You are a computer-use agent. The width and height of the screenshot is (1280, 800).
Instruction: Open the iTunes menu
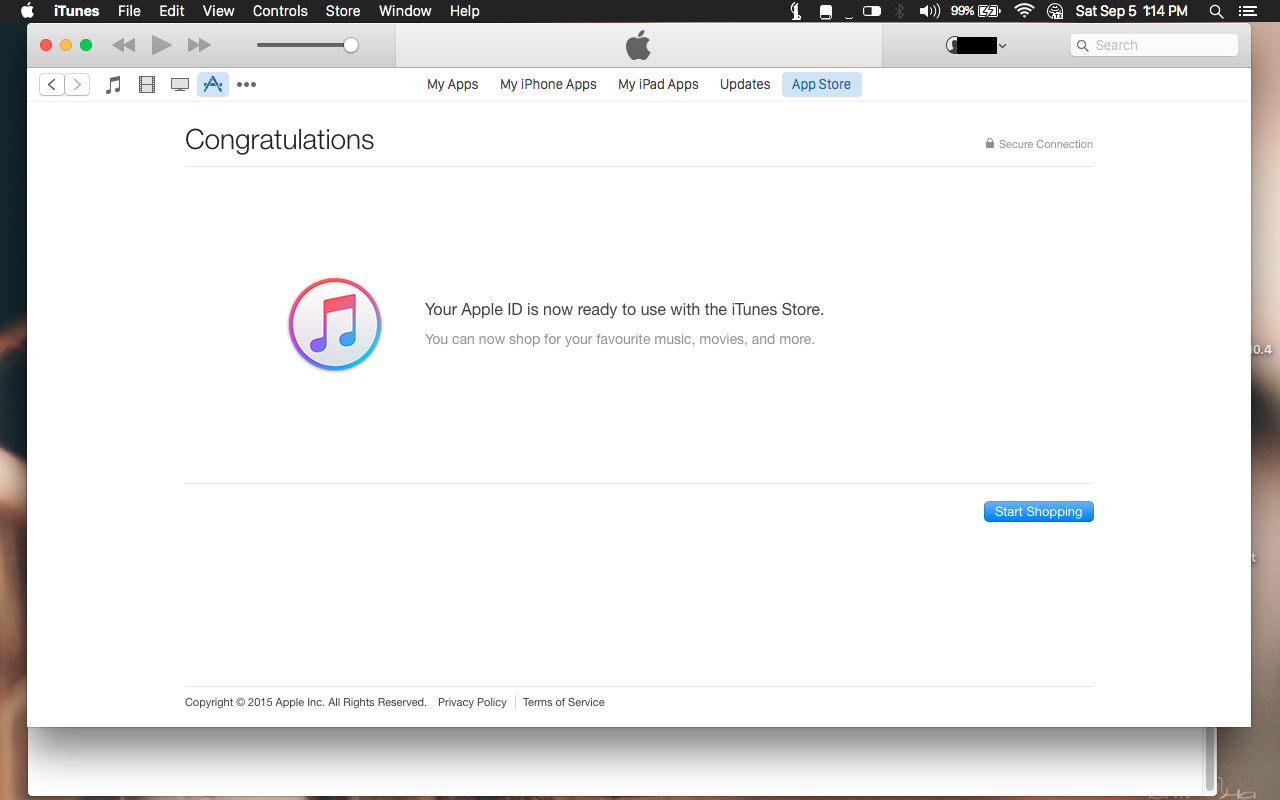(76, 11)
